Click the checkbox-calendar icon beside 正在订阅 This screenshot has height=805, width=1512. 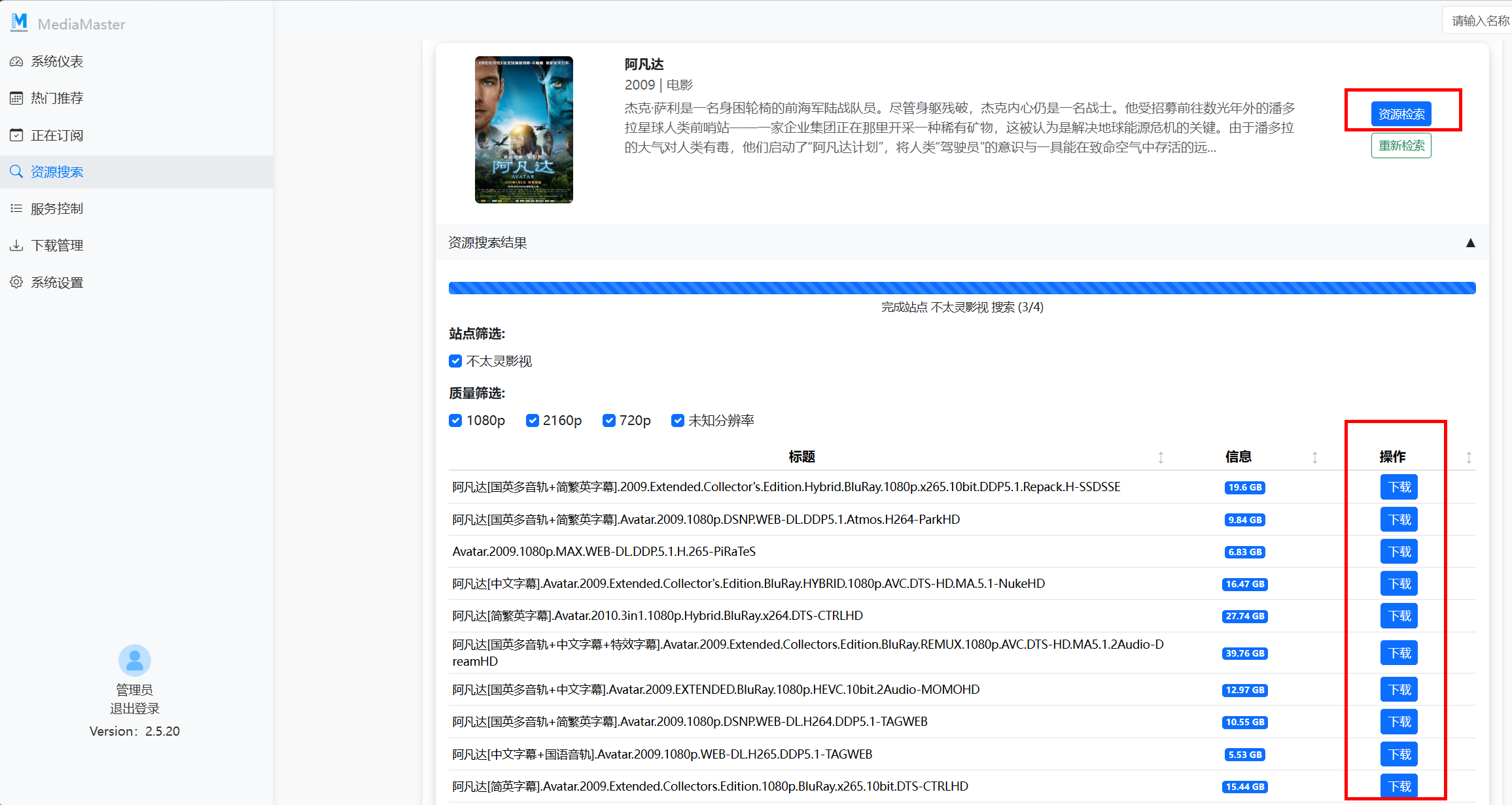(16, 135)
